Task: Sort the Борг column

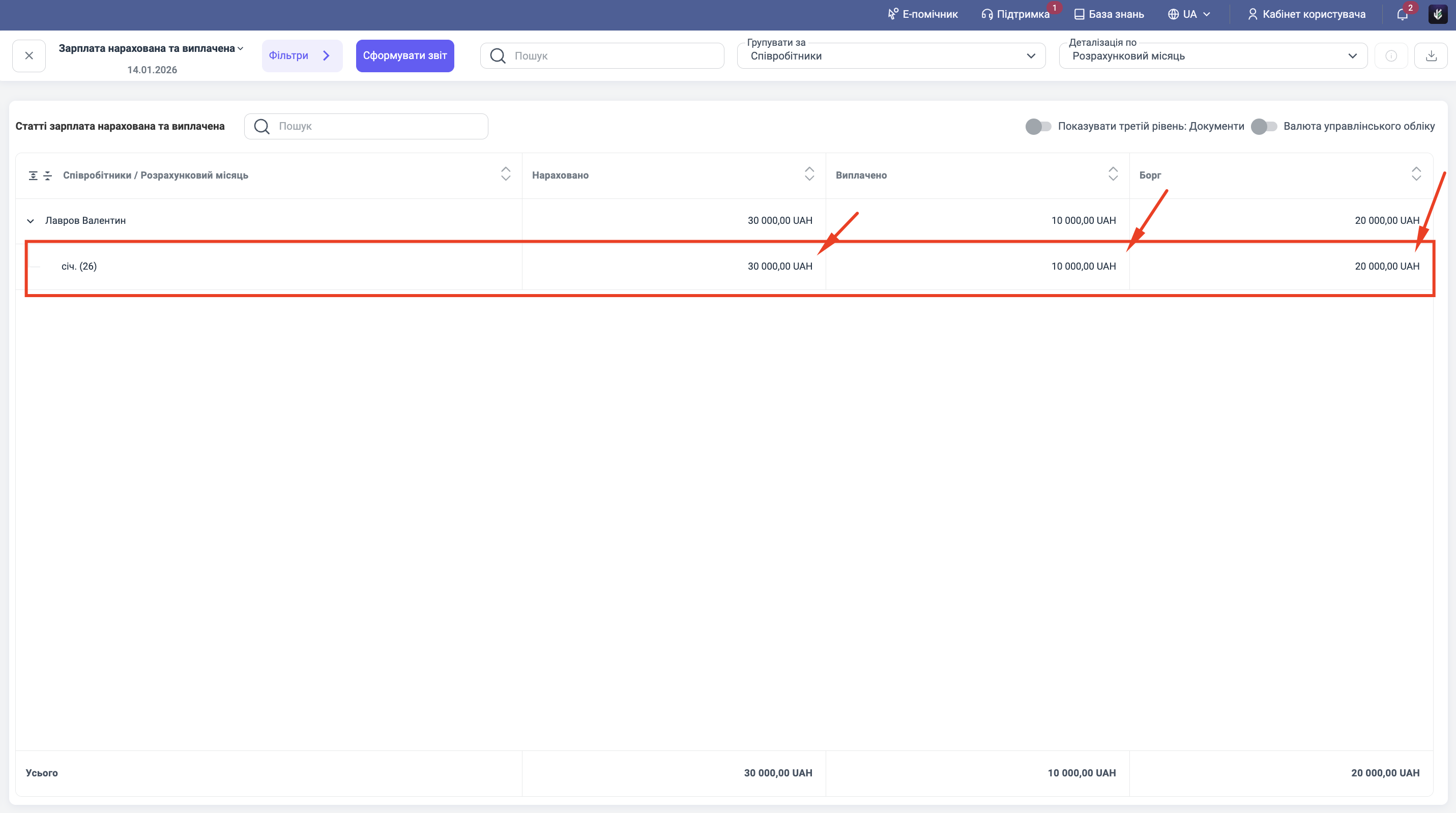Action: pyautogui.click(x=1416, y=174)
